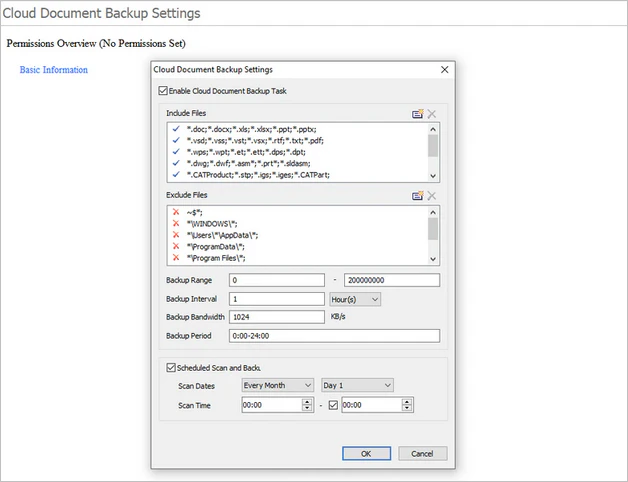Toggle Scheduled Scan and Backup checkbox
628x482 pixels.
(x=171, y=367)
